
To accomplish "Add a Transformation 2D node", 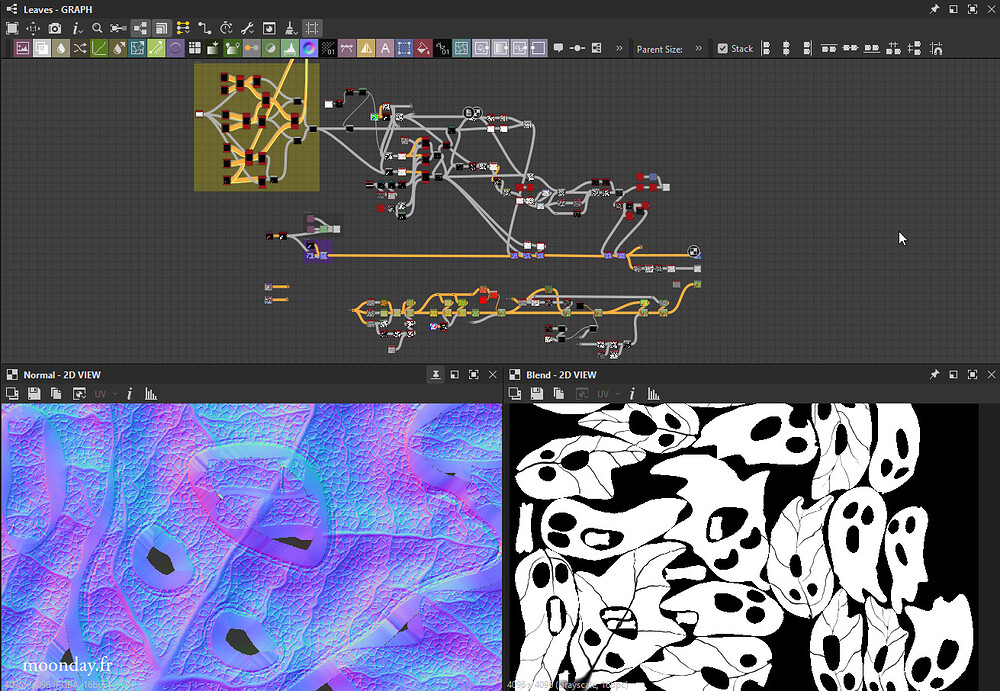I will pos(404,48).
